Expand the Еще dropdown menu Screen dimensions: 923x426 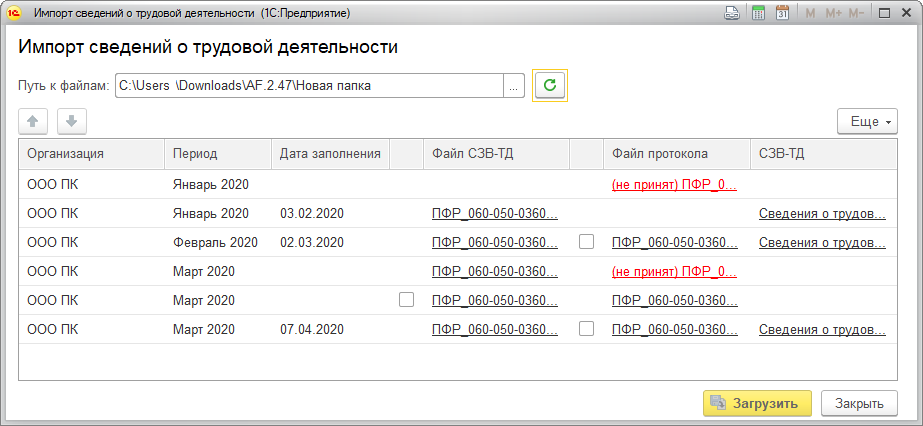point(863,121)
